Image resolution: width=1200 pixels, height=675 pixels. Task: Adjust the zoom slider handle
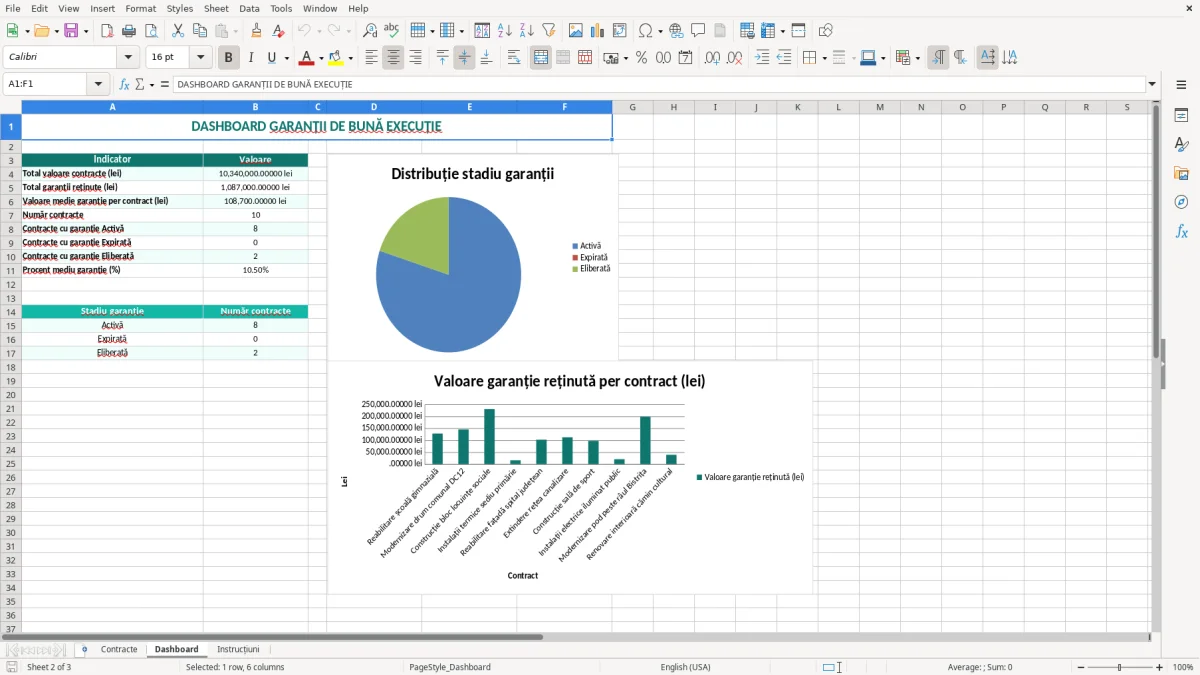[1120, 667]
